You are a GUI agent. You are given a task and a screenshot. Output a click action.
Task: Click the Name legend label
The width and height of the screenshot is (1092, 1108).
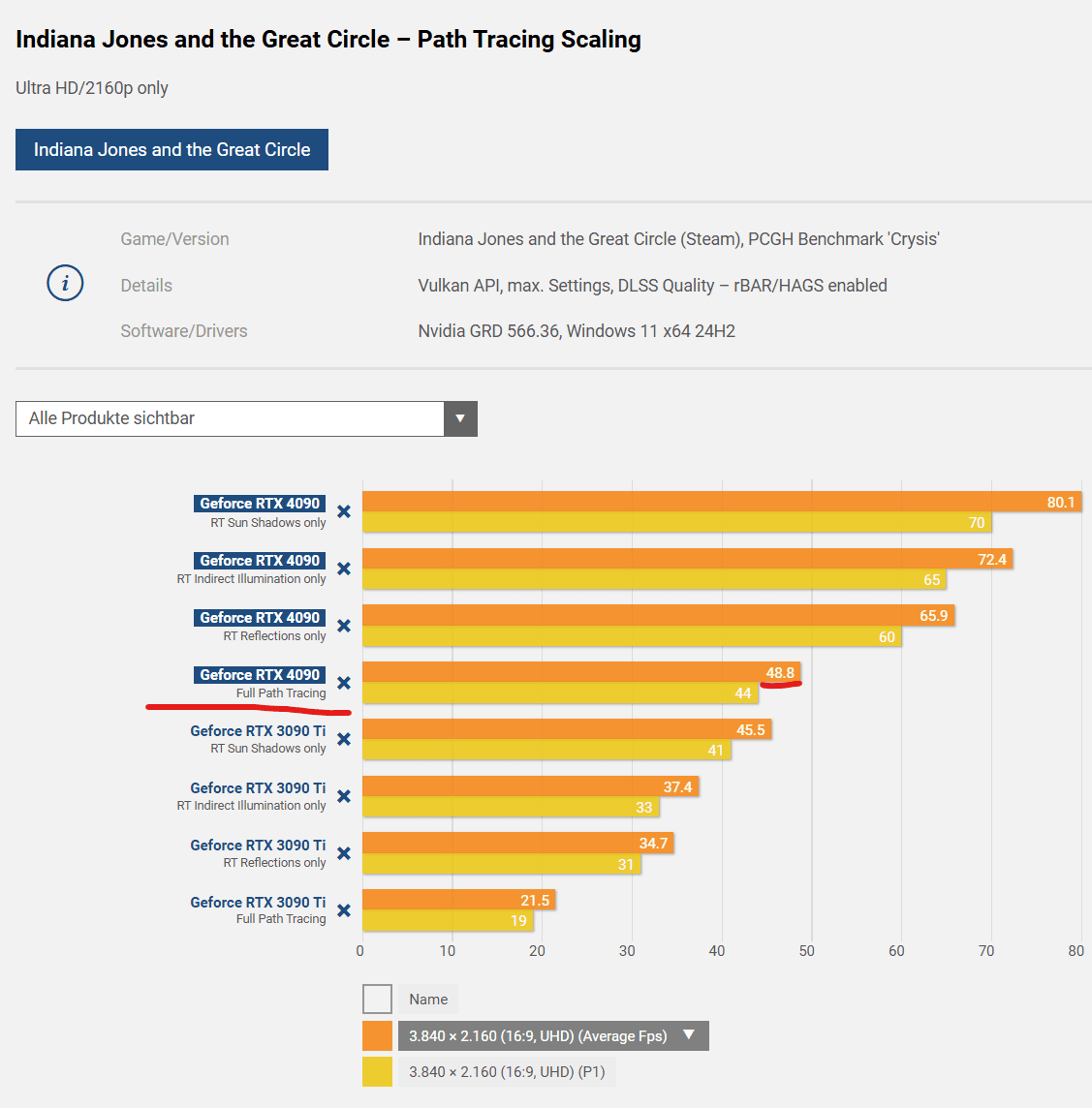tap(428, 1000)
